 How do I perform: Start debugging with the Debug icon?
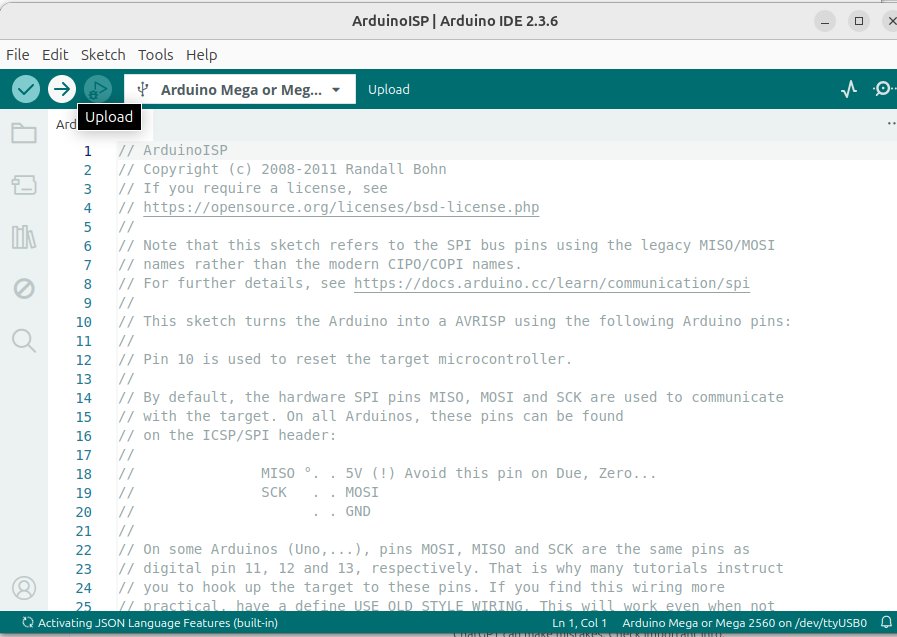pyautogui.click(x=97, y=89)
